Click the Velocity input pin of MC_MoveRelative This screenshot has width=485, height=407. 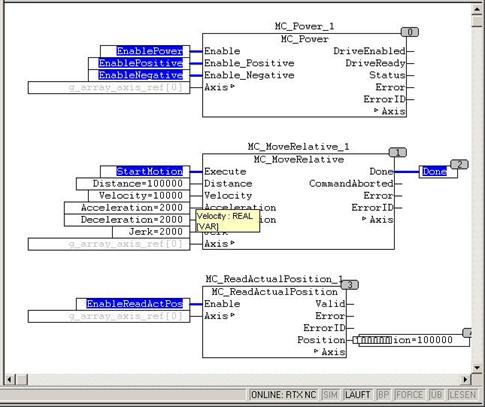[228, 196]
